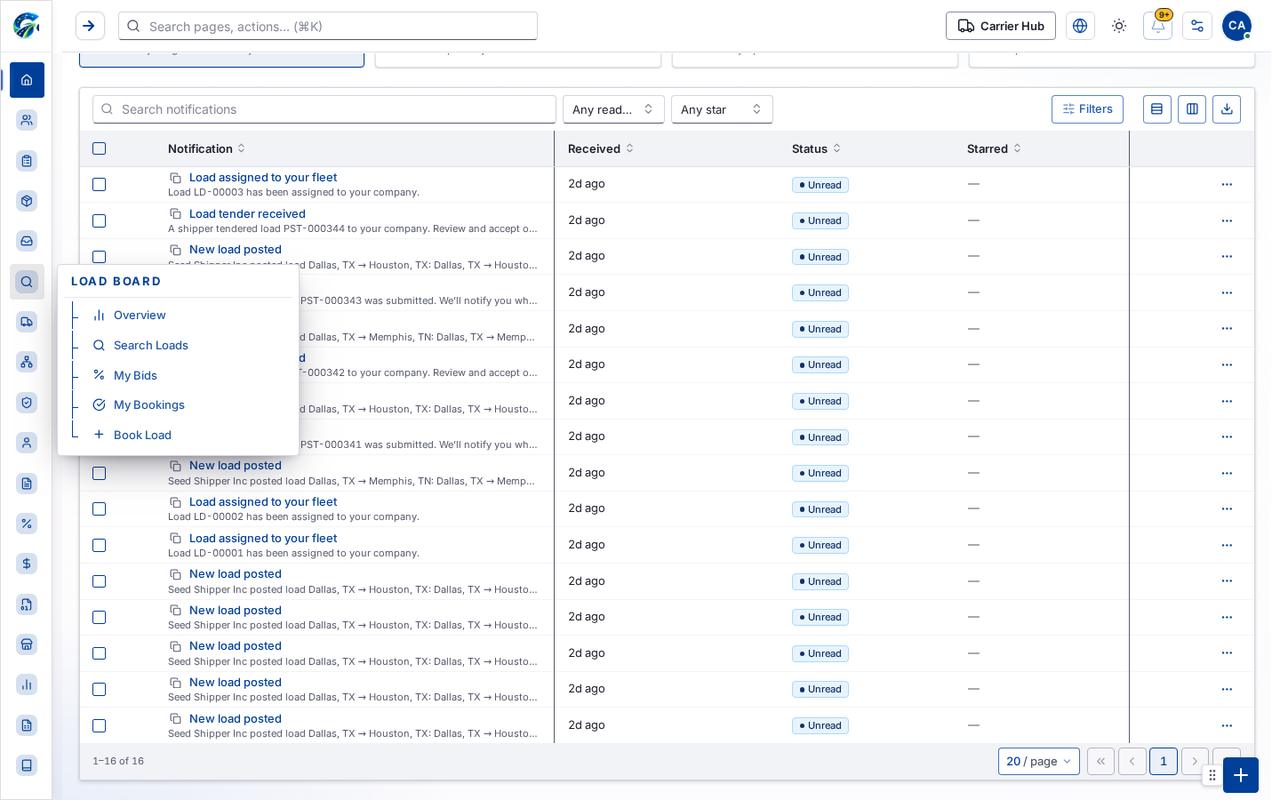Viewport: 1280px width, 800px height.
Task: Open the 'Load tender received' notification link
Action: [x=247, y=214]
